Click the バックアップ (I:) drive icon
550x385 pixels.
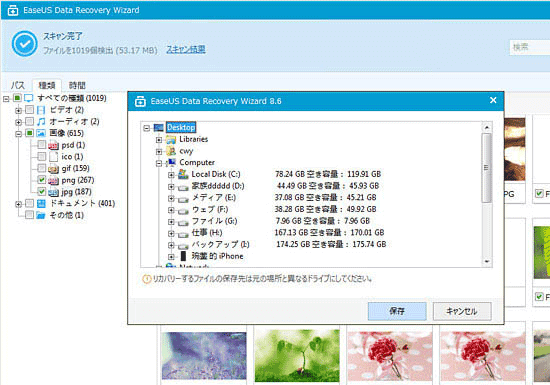pyautogui.click(x=183, y=245)
